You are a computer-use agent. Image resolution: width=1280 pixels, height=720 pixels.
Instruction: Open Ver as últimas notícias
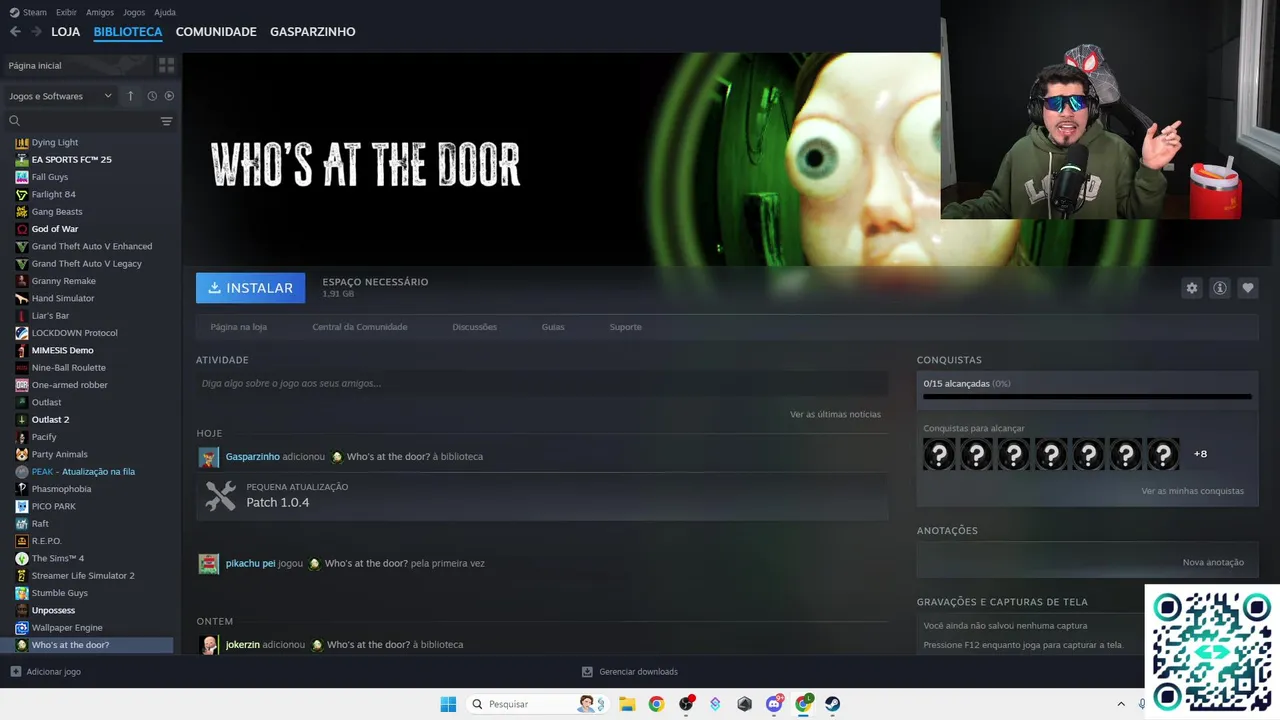coord(835,414)
